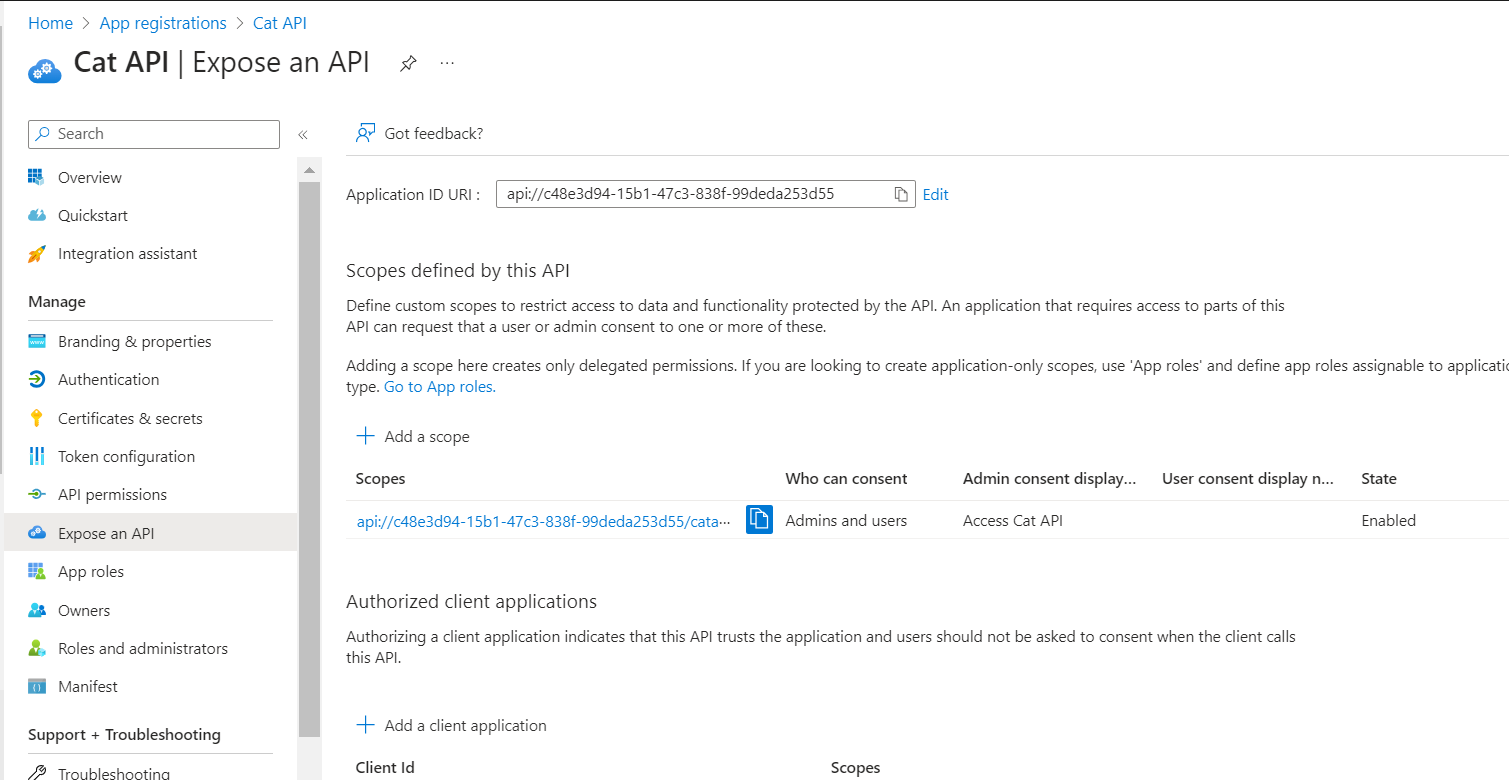Click Got feedback? button
Screen dimensions: 1509x780
pos(420,133)
